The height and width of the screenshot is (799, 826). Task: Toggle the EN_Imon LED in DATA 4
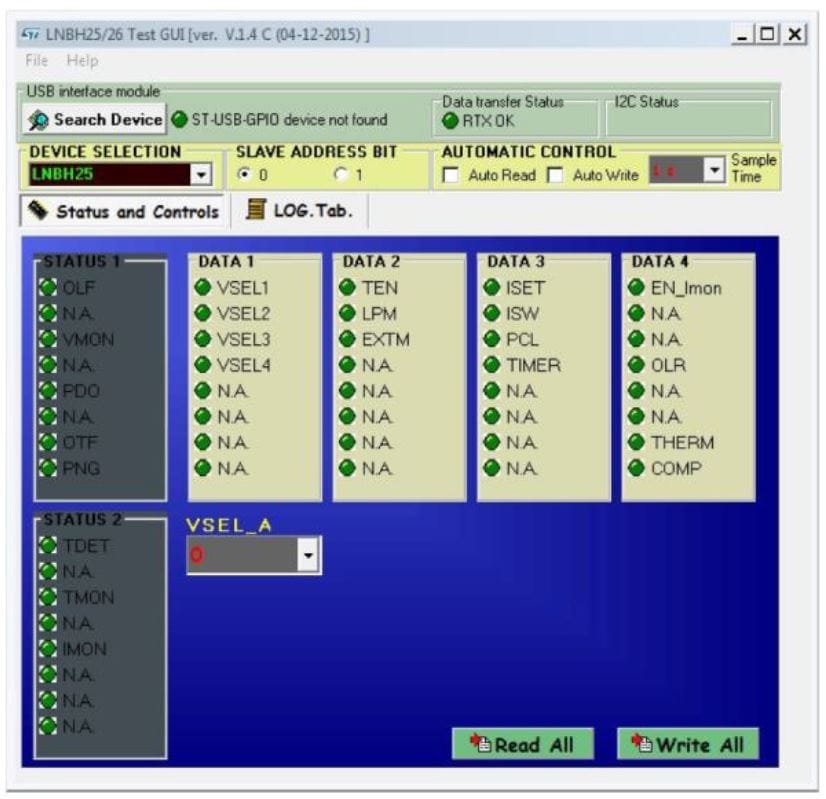click(x=636, y=288)
